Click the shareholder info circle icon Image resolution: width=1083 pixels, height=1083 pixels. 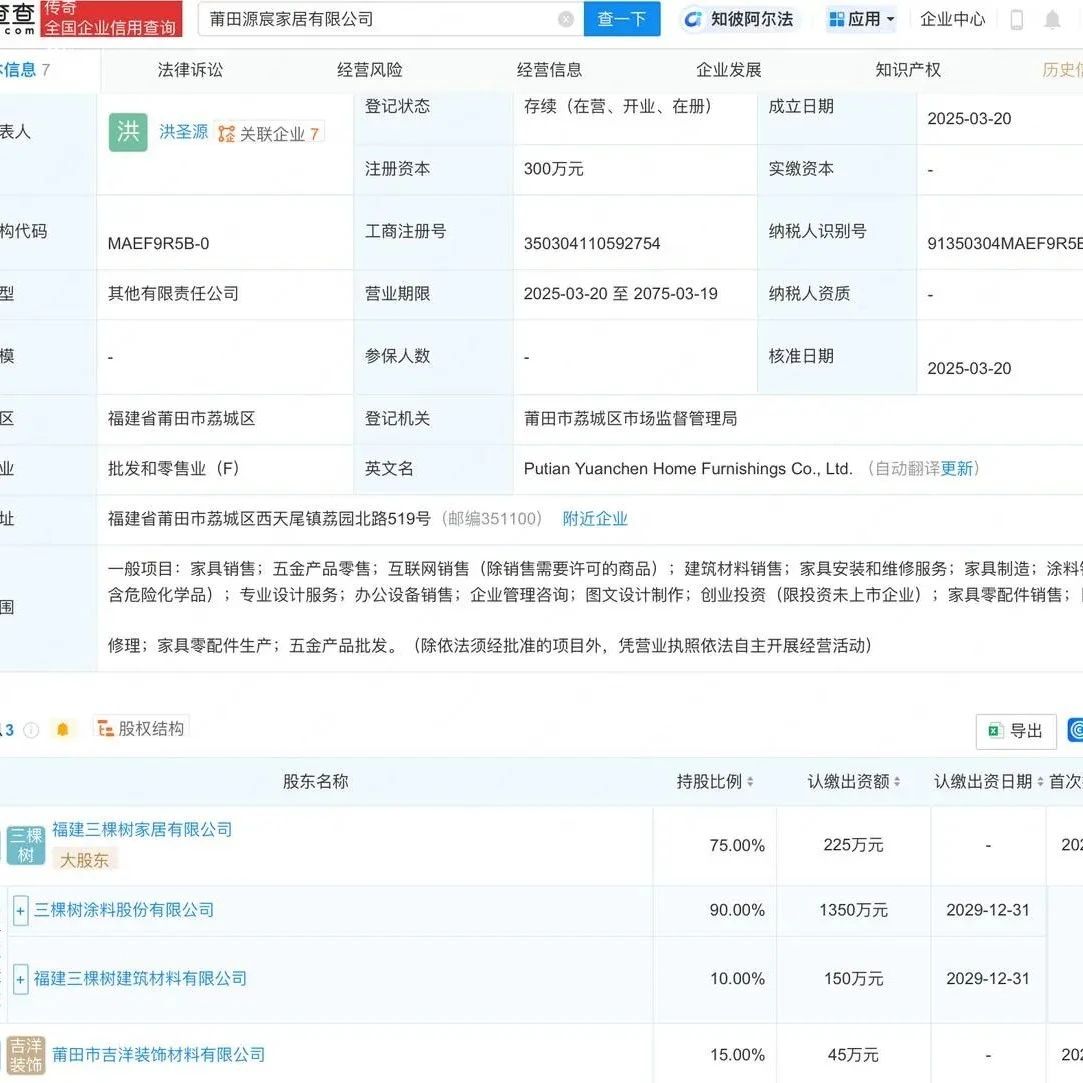pyautogui.click(x=31, y=730)
